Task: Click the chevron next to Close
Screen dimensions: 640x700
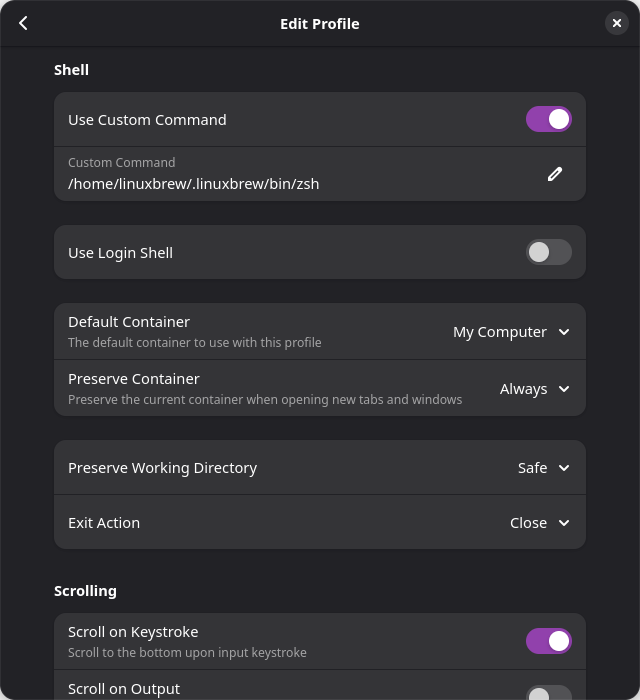Action: pyautogui.click(x=564, y=523)
